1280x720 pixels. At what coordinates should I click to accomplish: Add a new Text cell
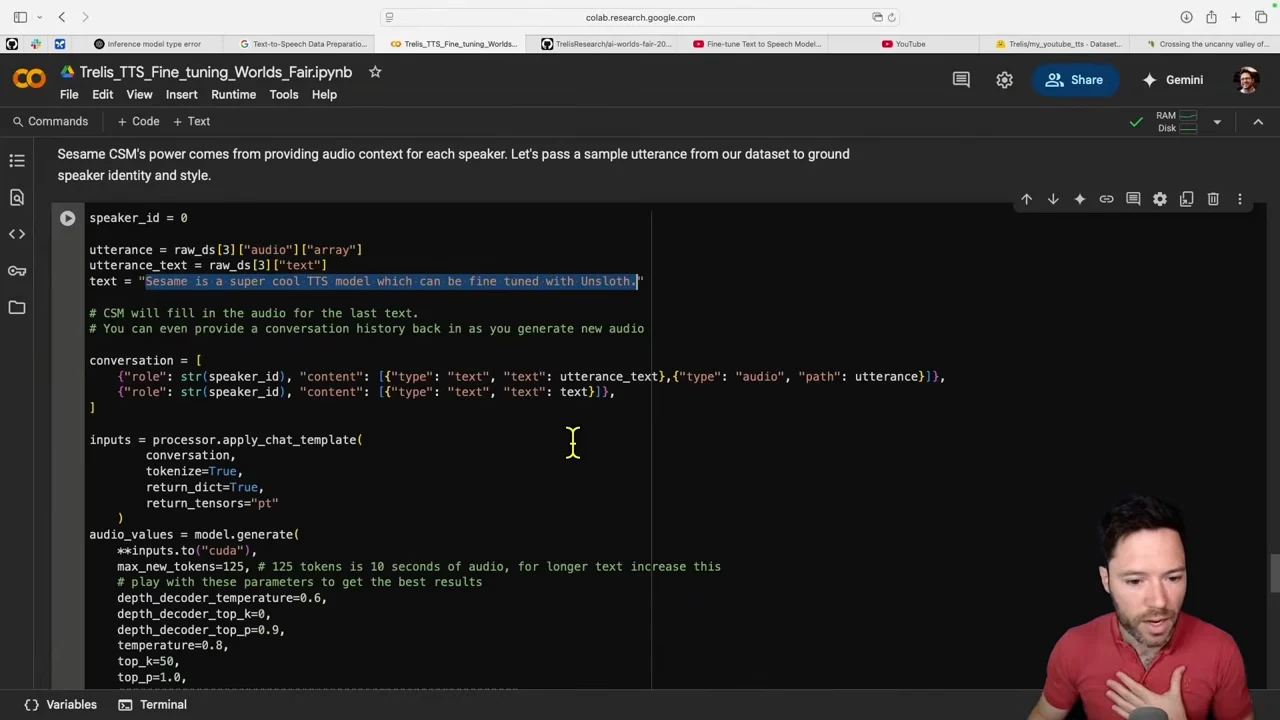tap(191, 121)
